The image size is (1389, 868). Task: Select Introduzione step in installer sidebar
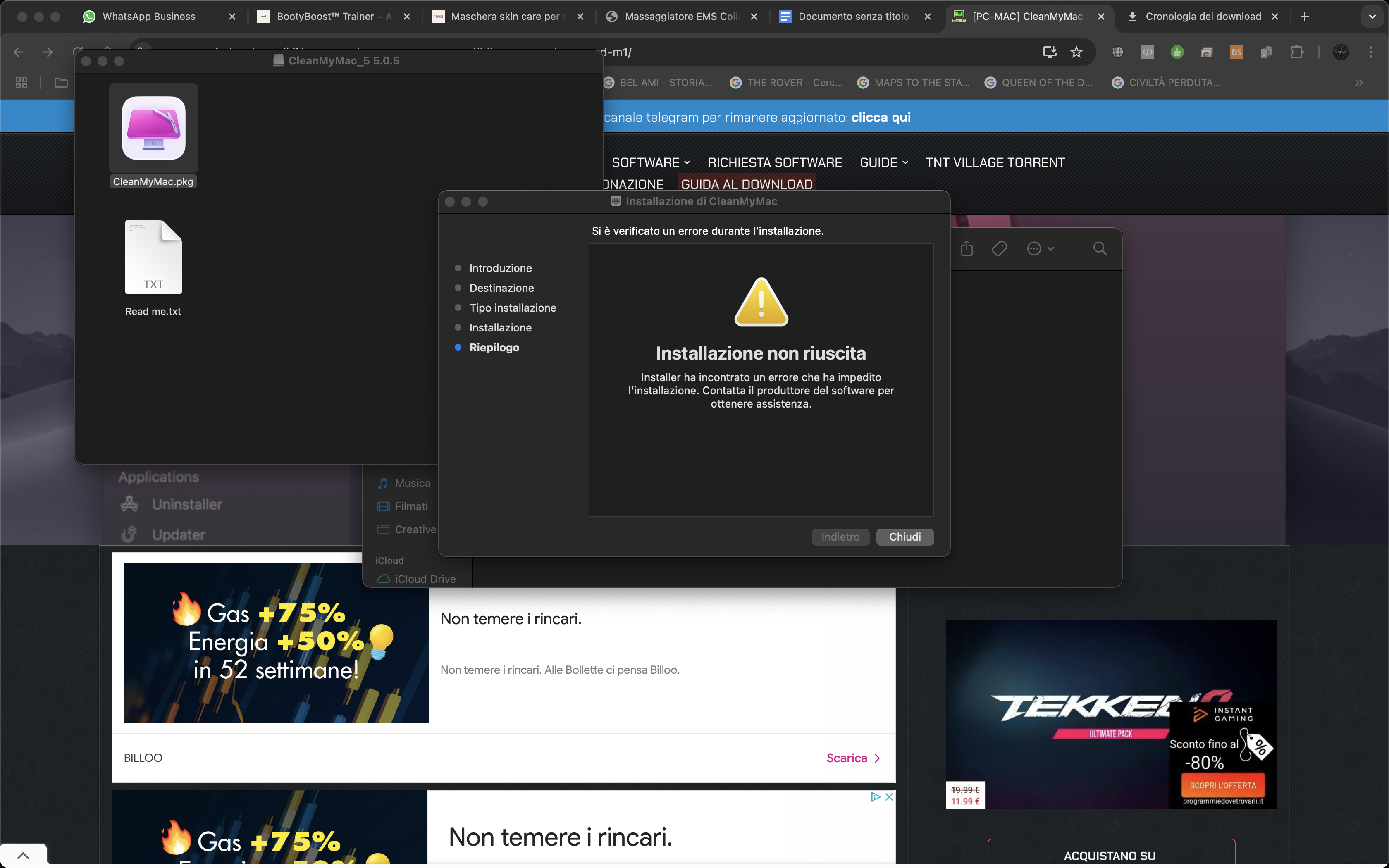click(500, 268)
